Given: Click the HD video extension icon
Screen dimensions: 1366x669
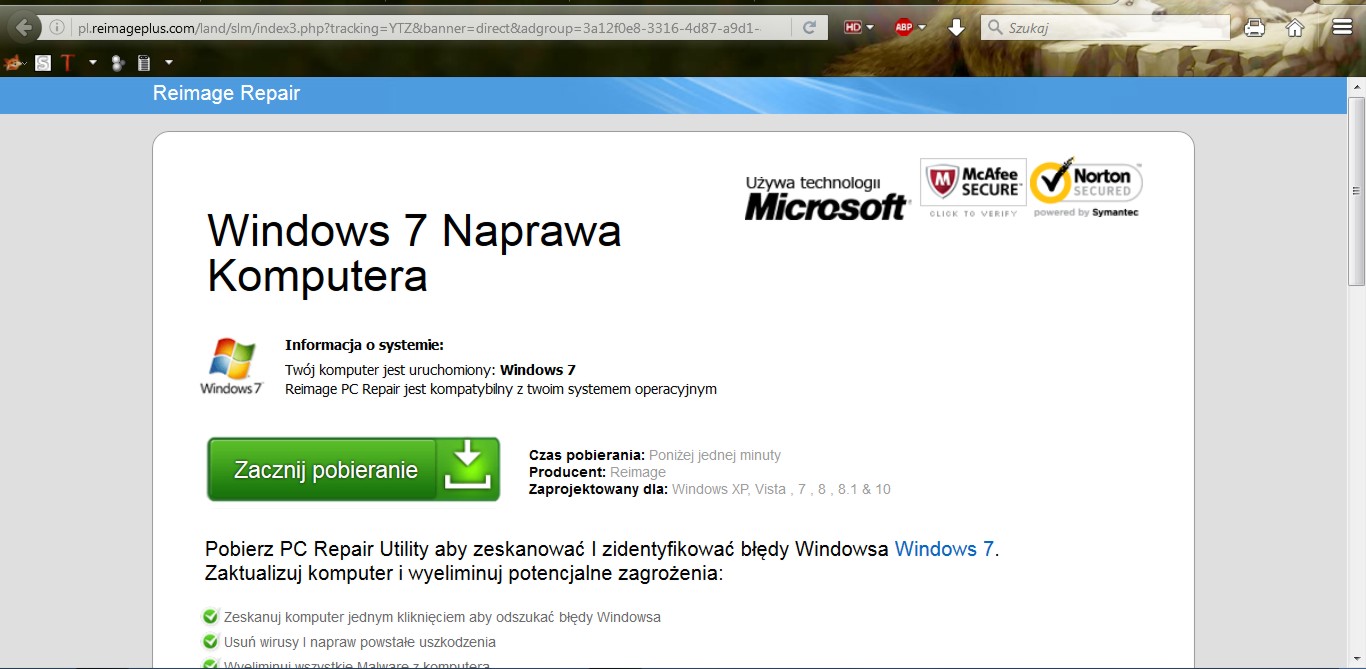Looking at the screenshot, I should pos(853,27).
